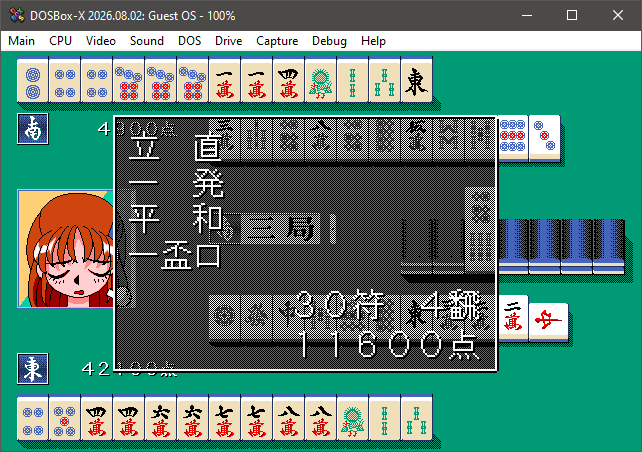This screenshot has height=452, width=642.
Task: Open the Capture menu
Action: click(x=277, y=41)
